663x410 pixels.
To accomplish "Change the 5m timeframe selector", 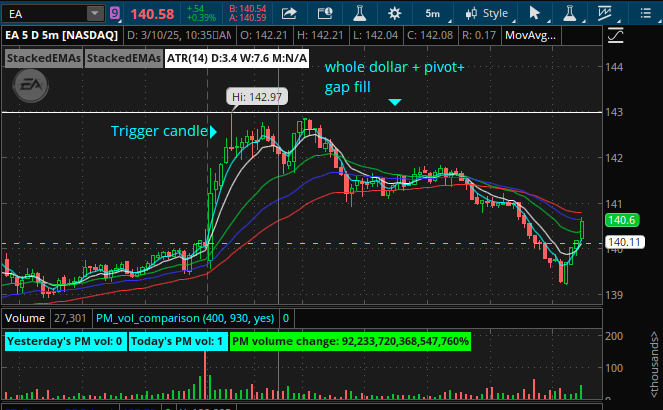I will point(433,14).
